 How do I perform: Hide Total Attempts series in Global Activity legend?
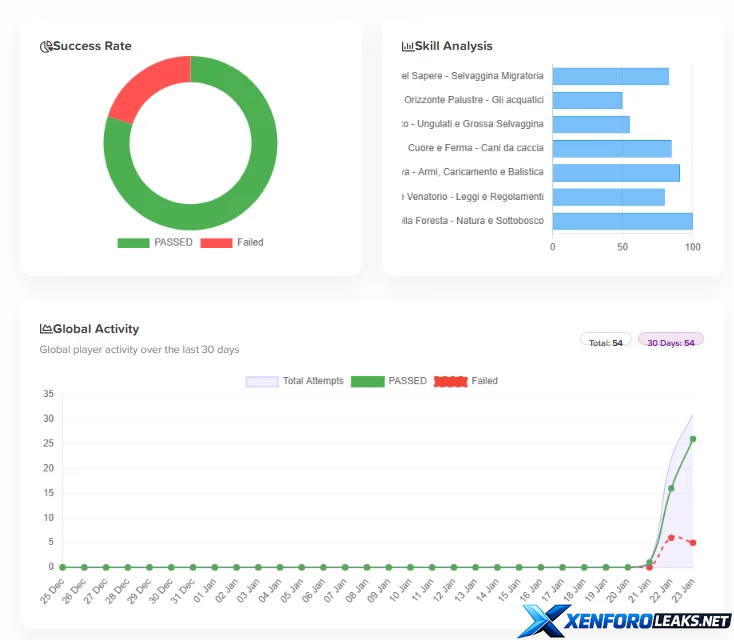[295, 381]
